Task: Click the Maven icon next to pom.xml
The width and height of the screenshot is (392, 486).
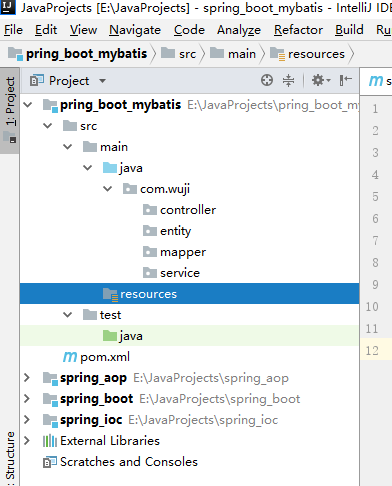Action: point(70,357)
